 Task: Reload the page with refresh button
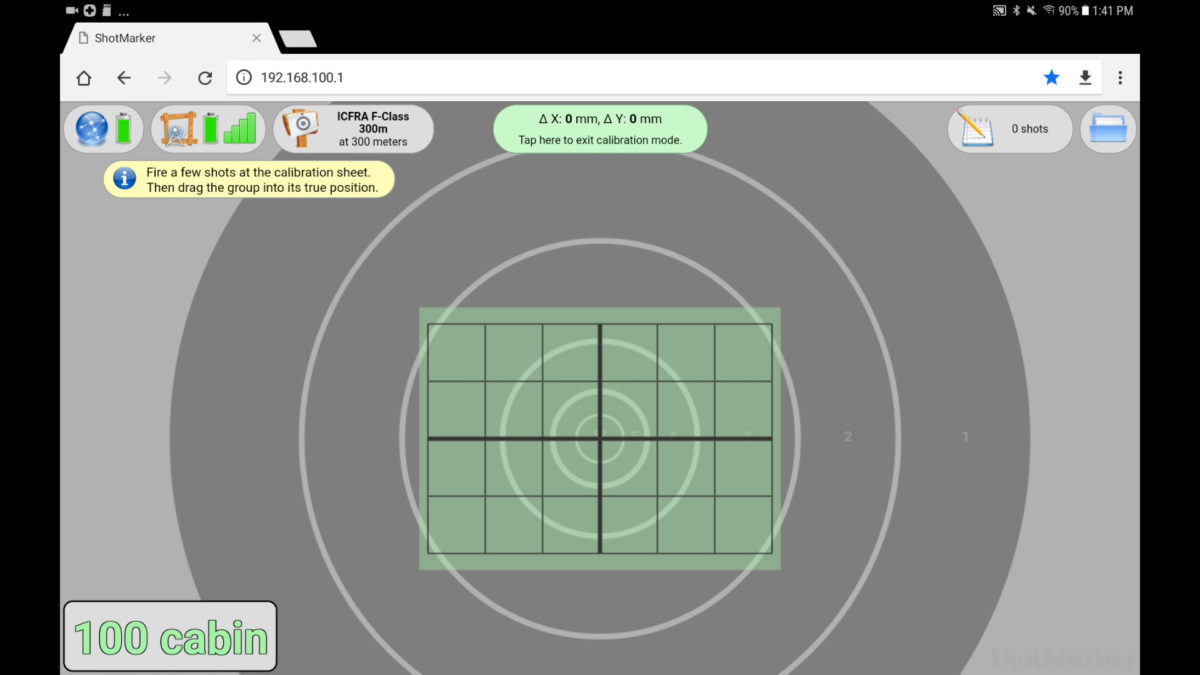(x=205, y=78)
